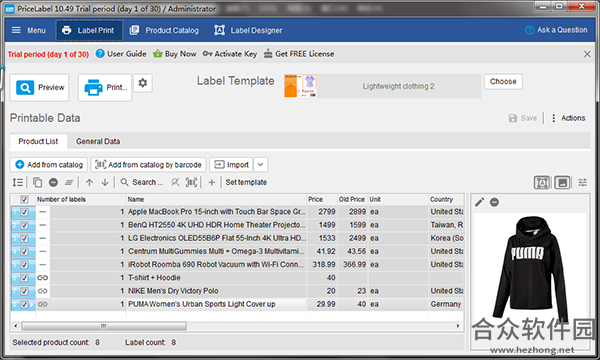Open column settings sliders icon
This screenshot has height=360, width=600.
tap(582, 182)
